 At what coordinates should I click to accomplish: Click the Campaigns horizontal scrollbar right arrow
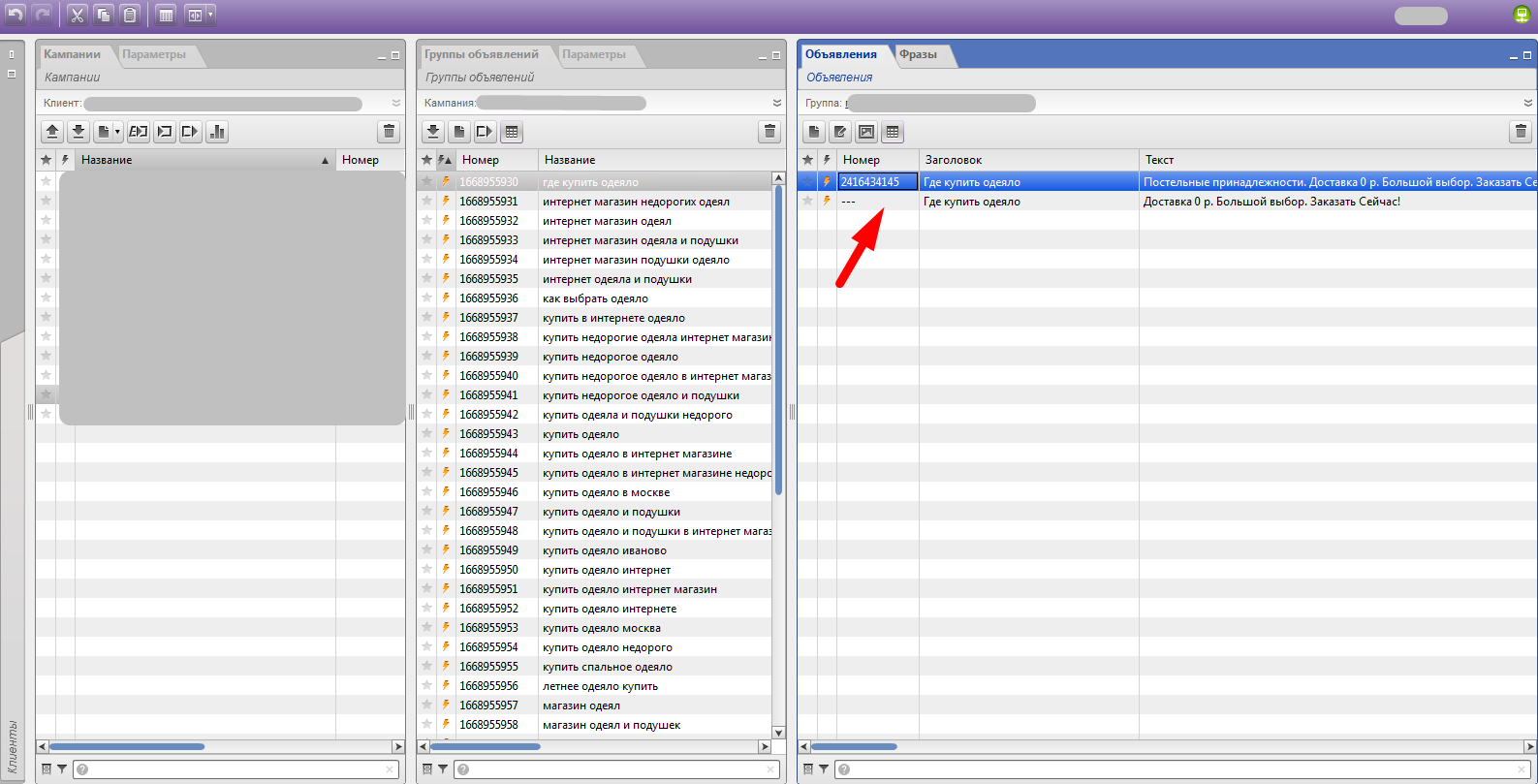point(398,746)
